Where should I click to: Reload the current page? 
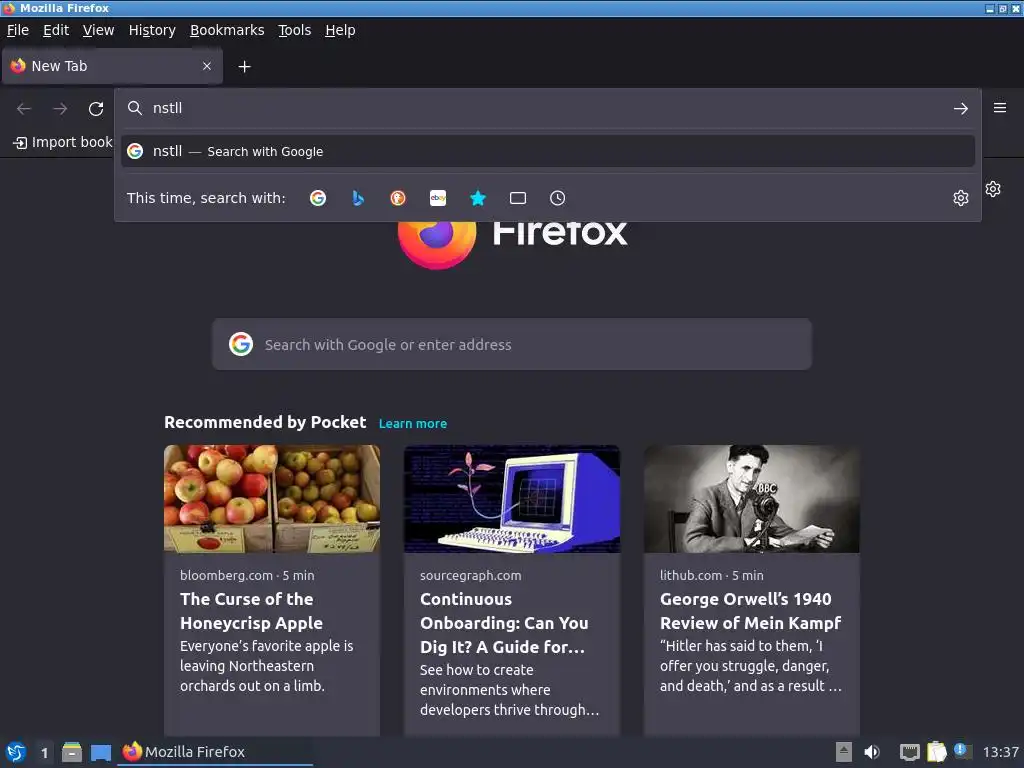[x=96, y=108]
